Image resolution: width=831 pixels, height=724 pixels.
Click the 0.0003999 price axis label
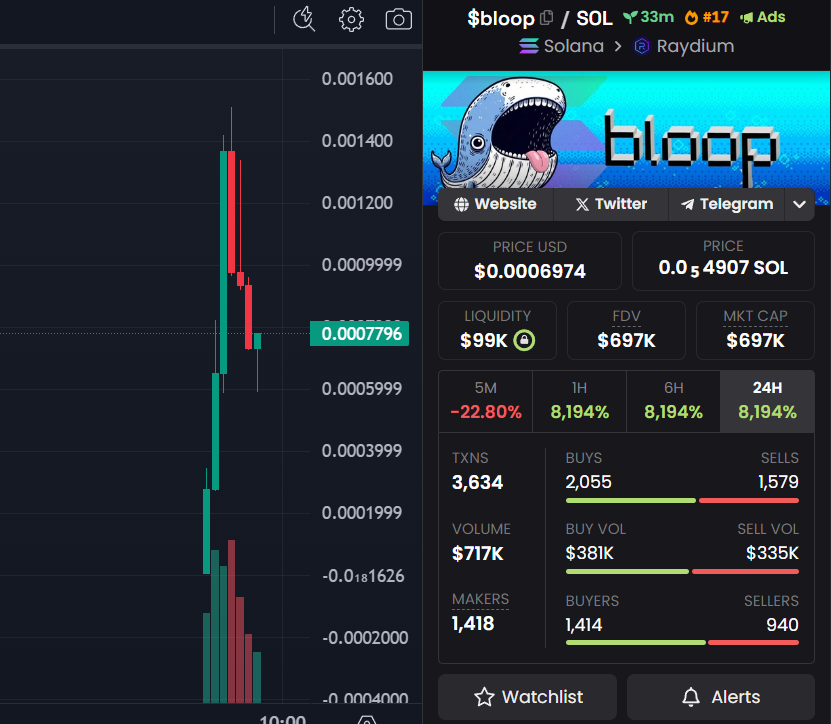point(362,451)
